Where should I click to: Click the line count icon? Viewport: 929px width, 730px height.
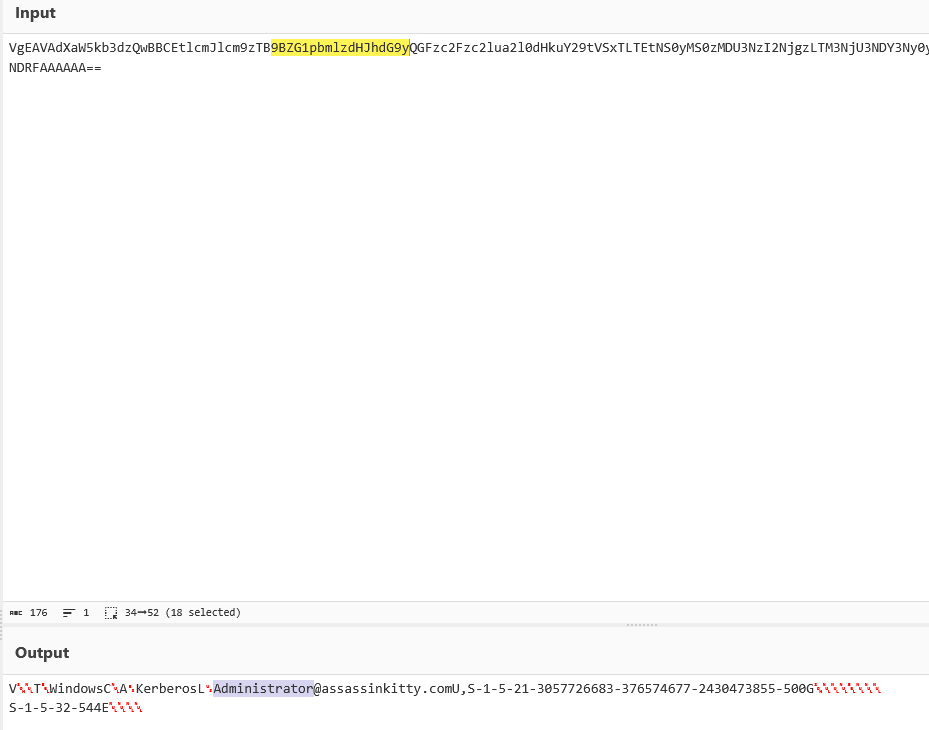[69, 613]
